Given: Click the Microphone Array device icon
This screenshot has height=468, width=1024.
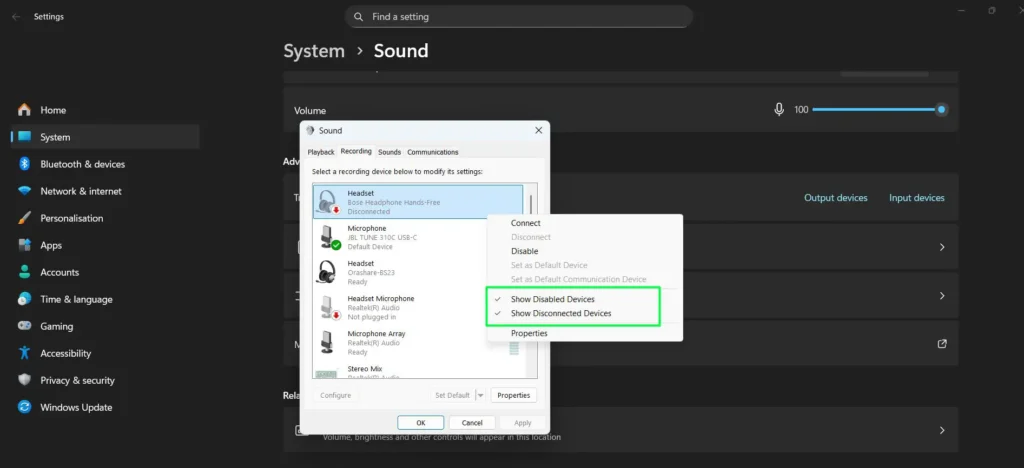Looking at the screenshot, I should tap(327, 341).
